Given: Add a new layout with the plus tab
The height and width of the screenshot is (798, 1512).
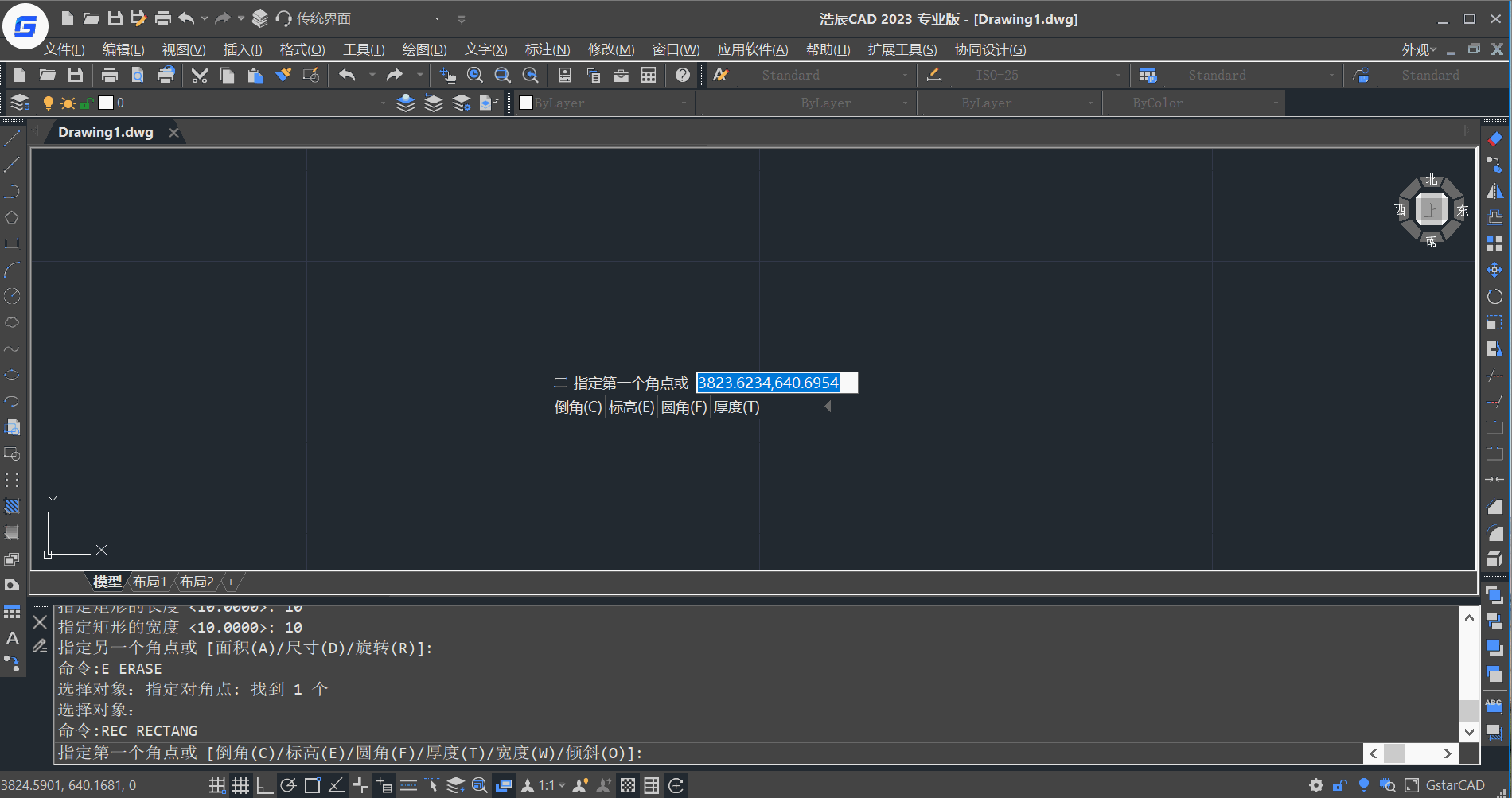Looking at the screenshot, I should 231,582.
